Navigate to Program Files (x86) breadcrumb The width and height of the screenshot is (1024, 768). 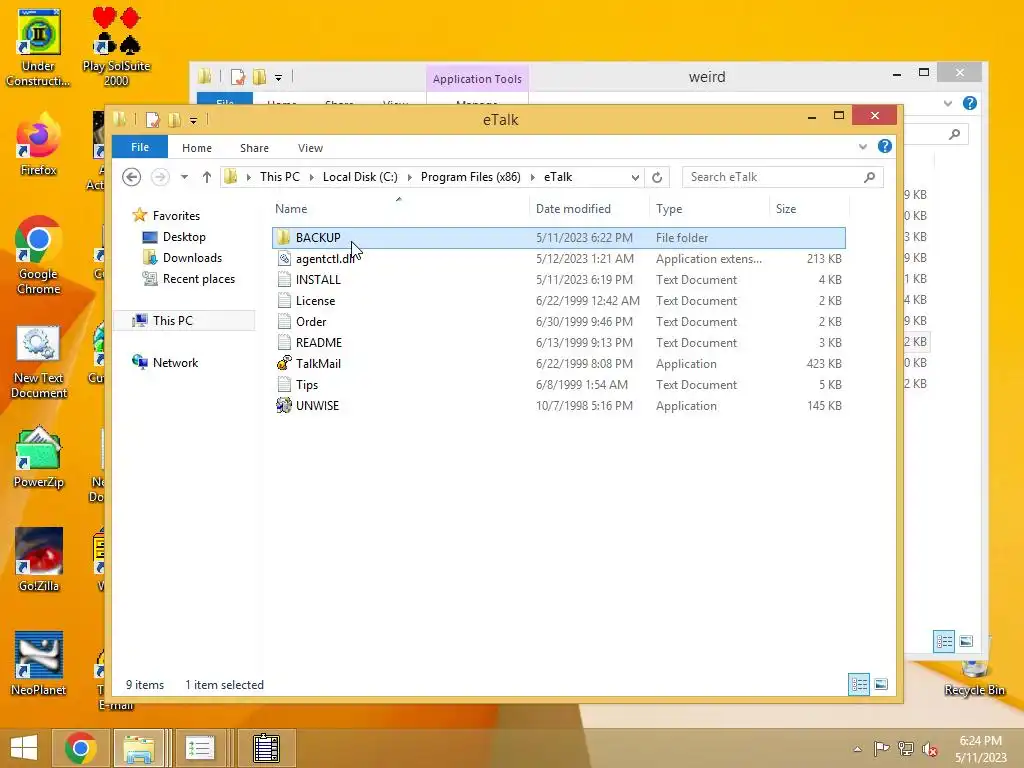(x=470, y=177)
